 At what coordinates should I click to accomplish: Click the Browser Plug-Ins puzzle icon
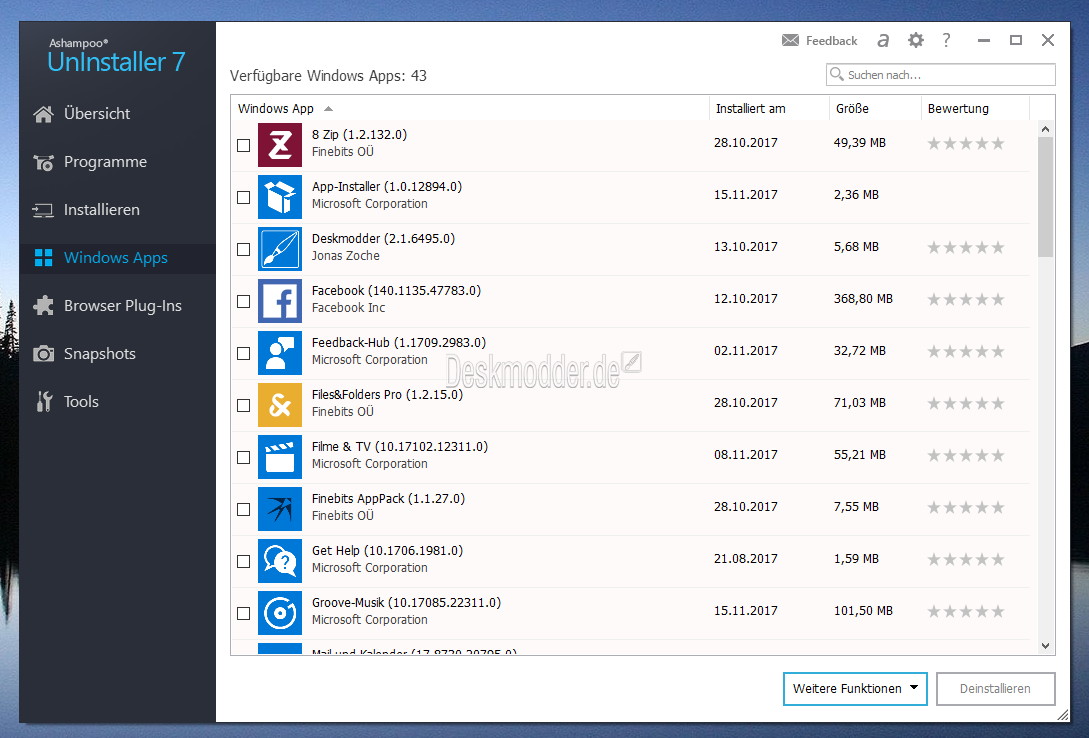[x=43, y=305]
